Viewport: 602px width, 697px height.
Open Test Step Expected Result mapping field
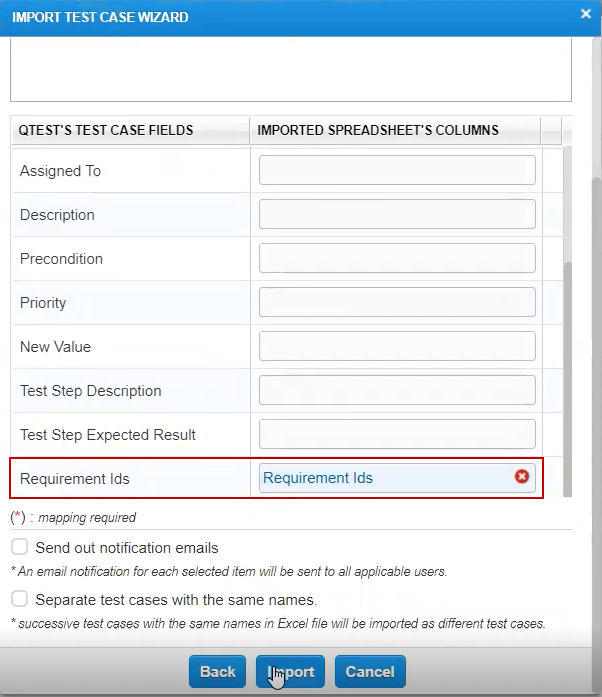[x=397, y=435]
